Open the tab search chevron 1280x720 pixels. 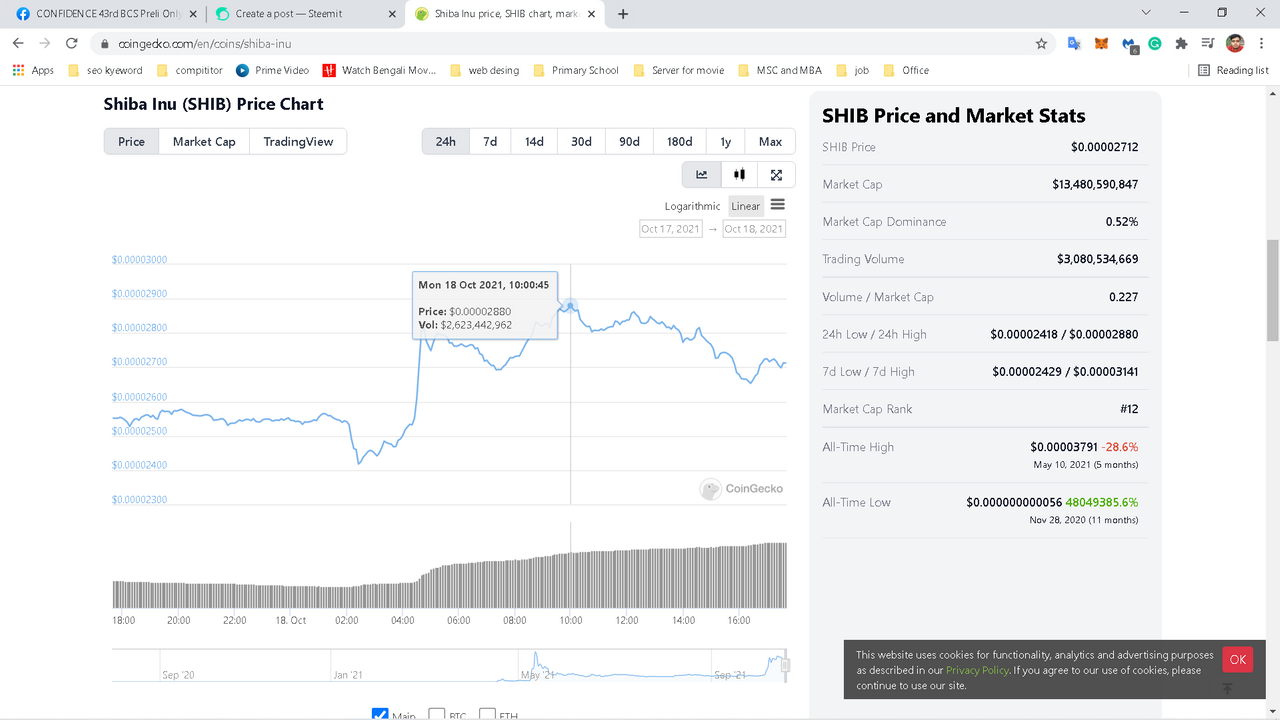1146,13
